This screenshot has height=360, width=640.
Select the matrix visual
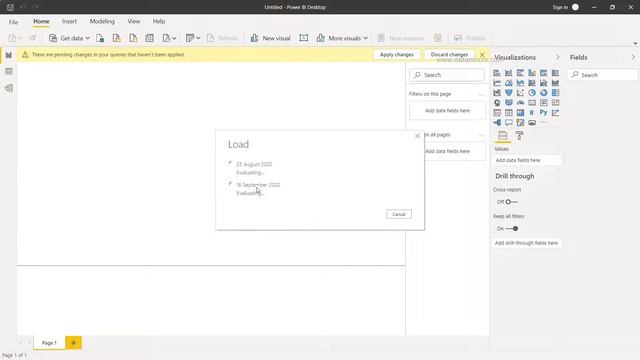pyautogui.click(x=520, y=113)
